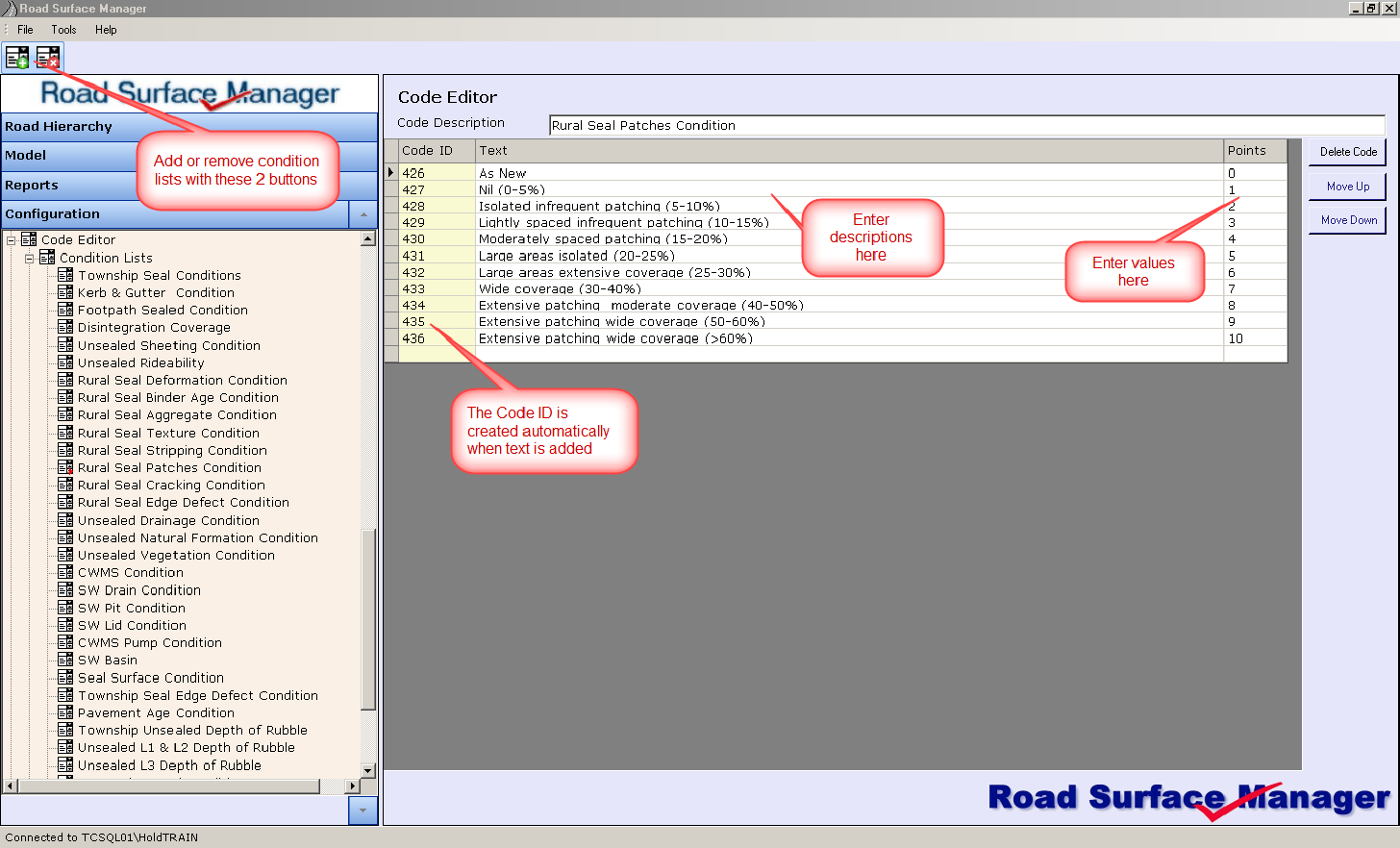Viewport: 1400px width, 848px height.
Task: Click the Delete Code button
Action: pyautogui.click(x=1348, y=152)
